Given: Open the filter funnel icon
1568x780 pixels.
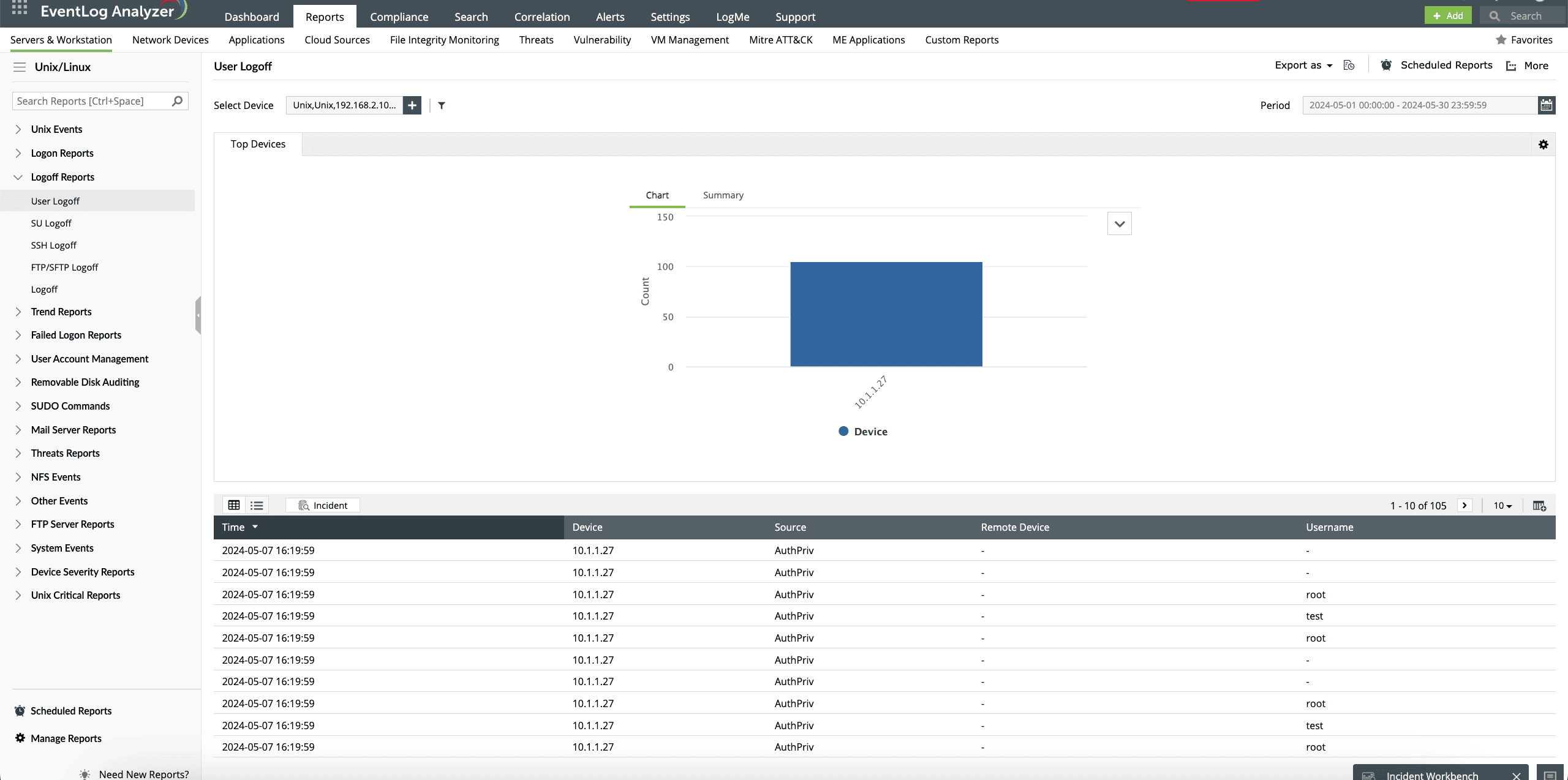Looking at the screenshot, I should click(x=442, y=105).
